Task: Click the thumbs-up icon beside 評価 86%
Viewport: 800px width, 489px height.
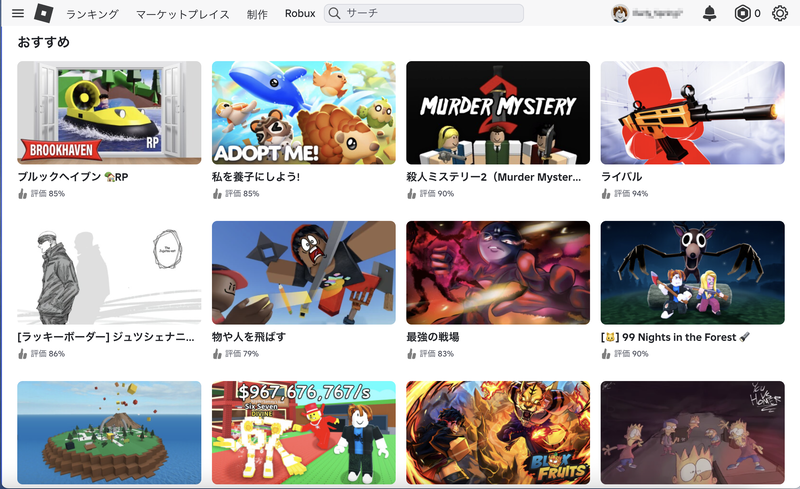Action: (22, 353)
